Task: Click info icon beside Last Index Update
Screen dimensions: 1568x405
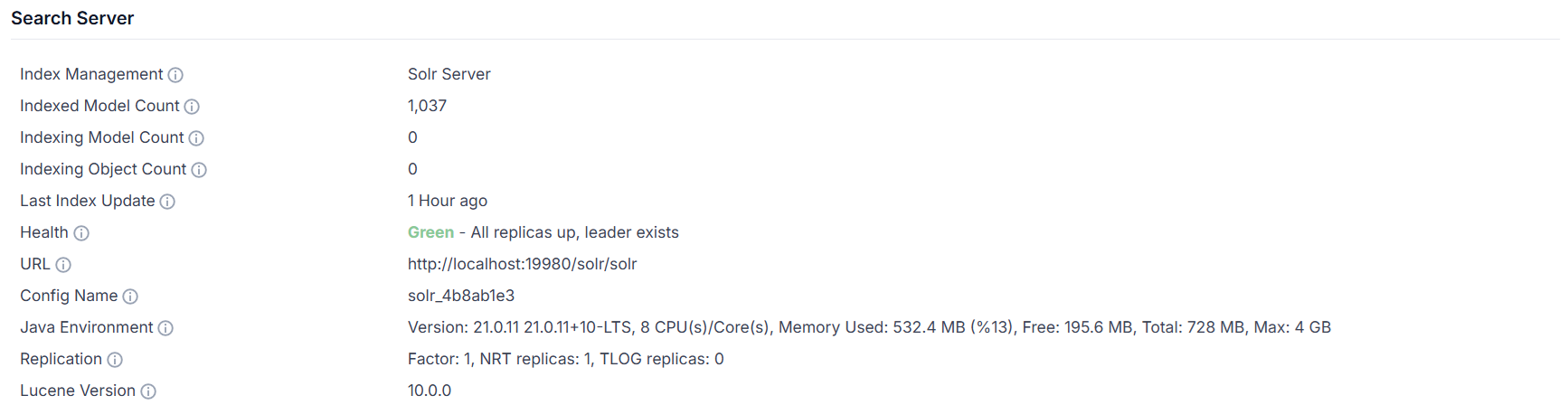Action: click(167, 202)
